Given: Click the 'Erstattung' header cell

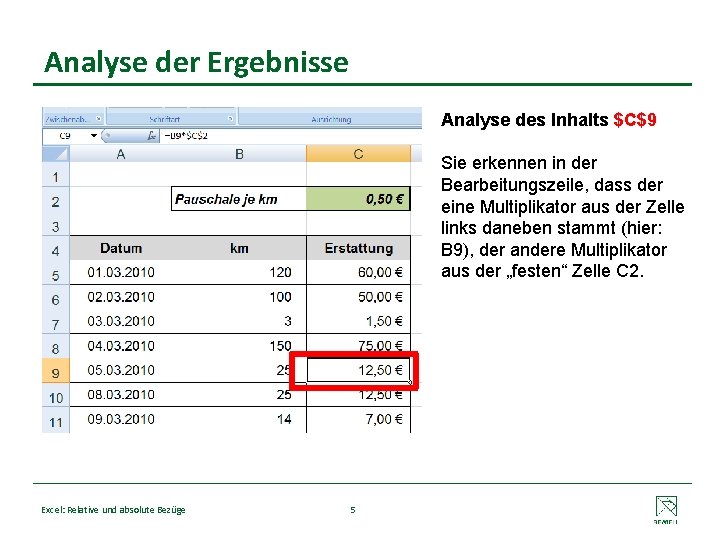Looking at the screenshot, I should [x=358, y=248].
